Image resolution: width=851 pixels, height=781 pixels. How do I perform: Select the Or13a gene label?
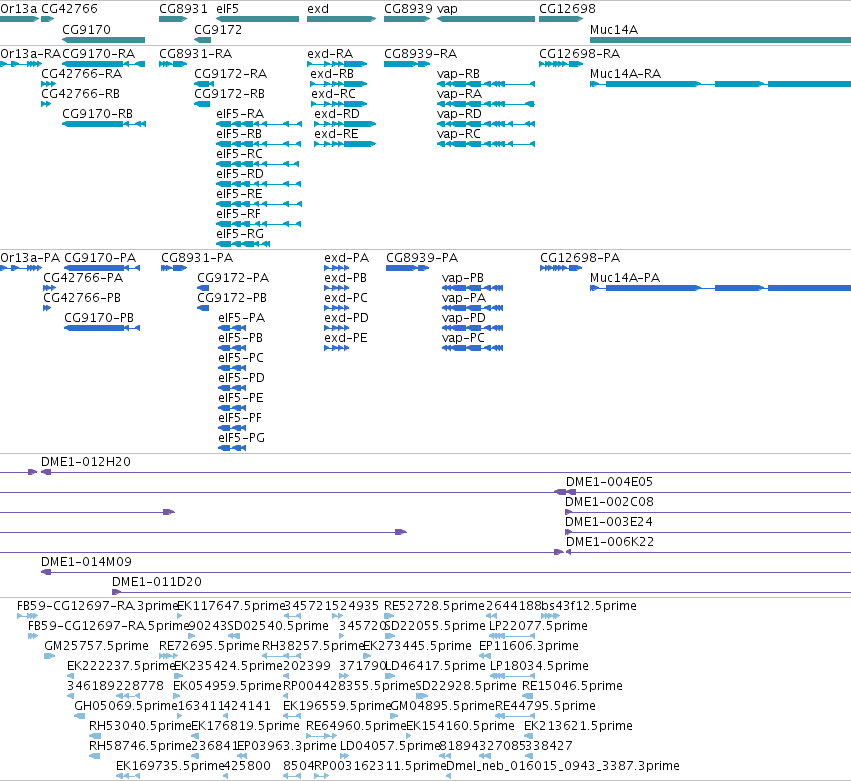[19, 9]
